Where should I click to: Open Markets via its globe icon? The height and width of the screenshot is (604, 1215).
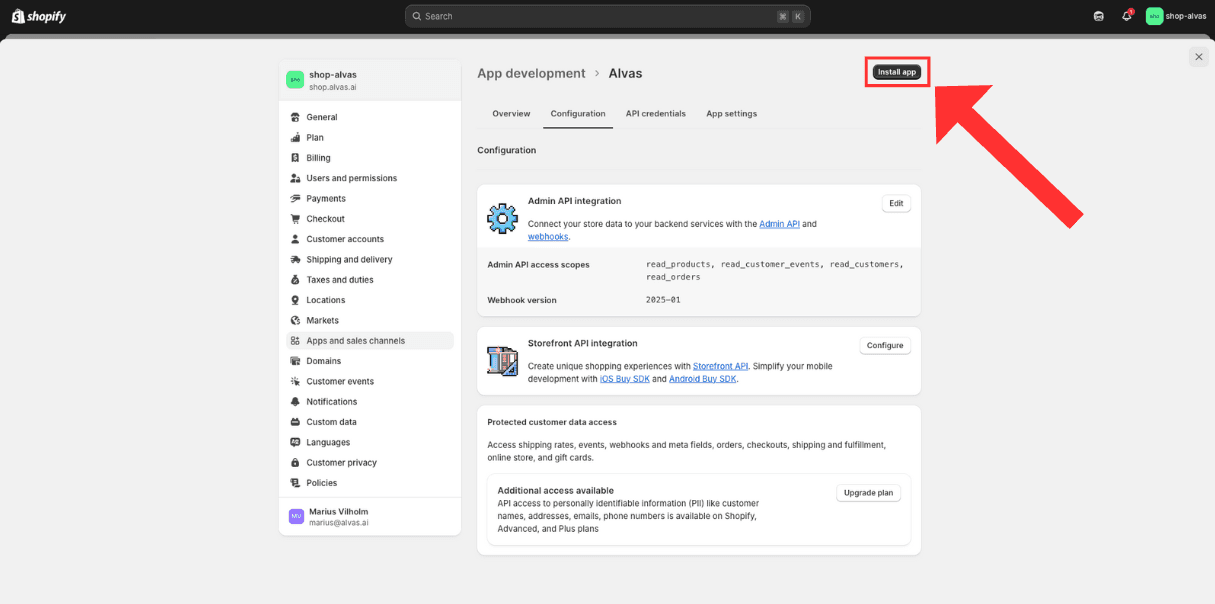[x=295, y=321]
